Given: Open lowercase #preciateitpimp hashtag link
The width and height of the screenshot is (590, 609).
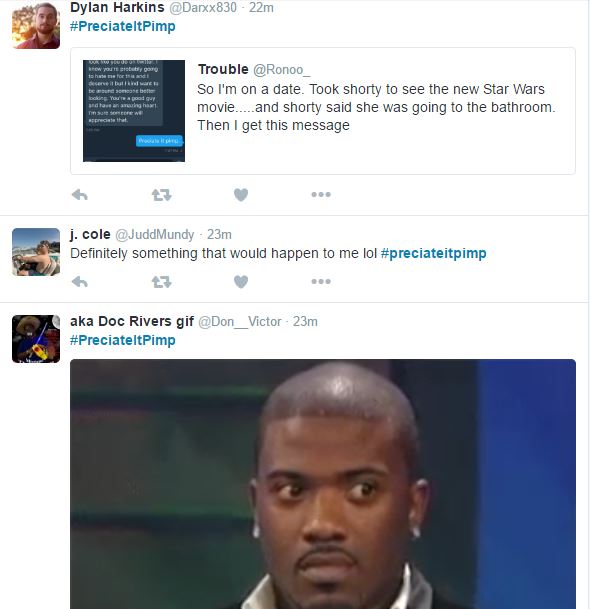Looking at the screenshot, I should (433, 253).
